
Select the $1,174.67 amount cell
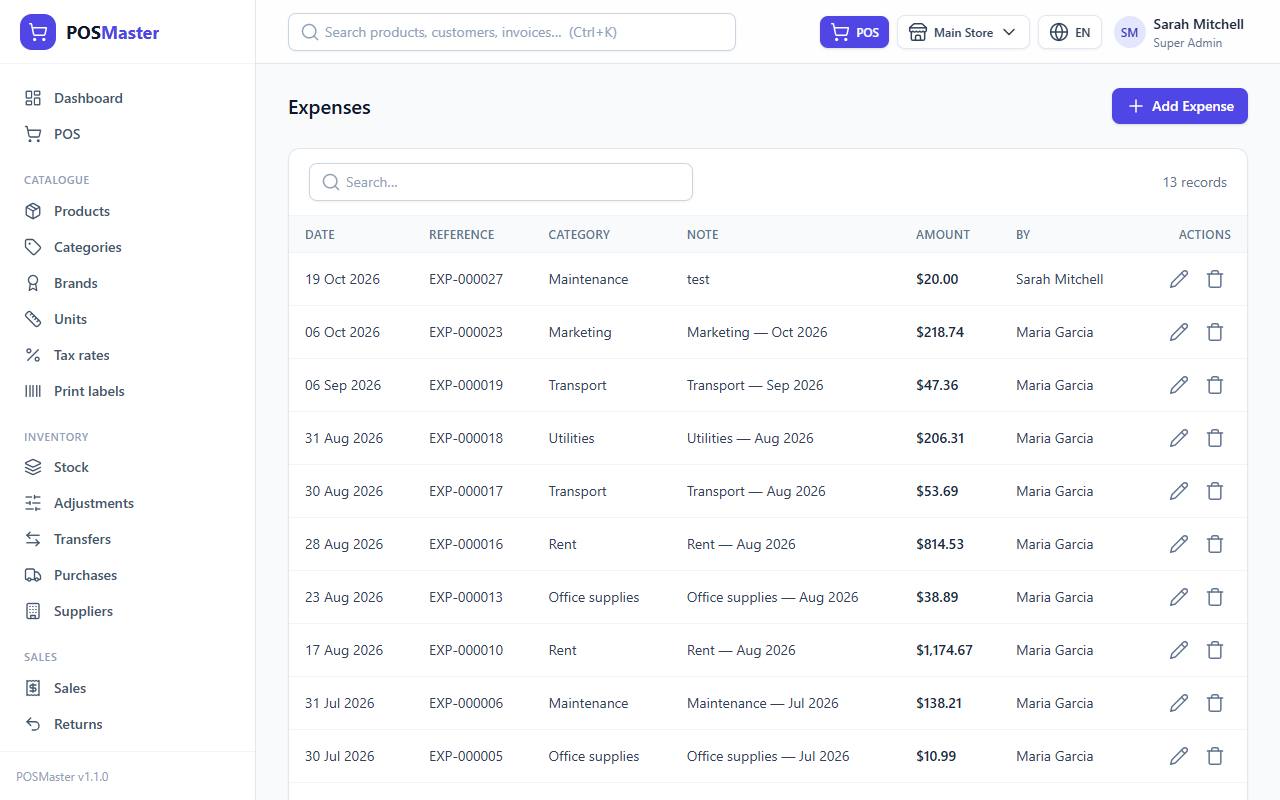pos(944,650)
